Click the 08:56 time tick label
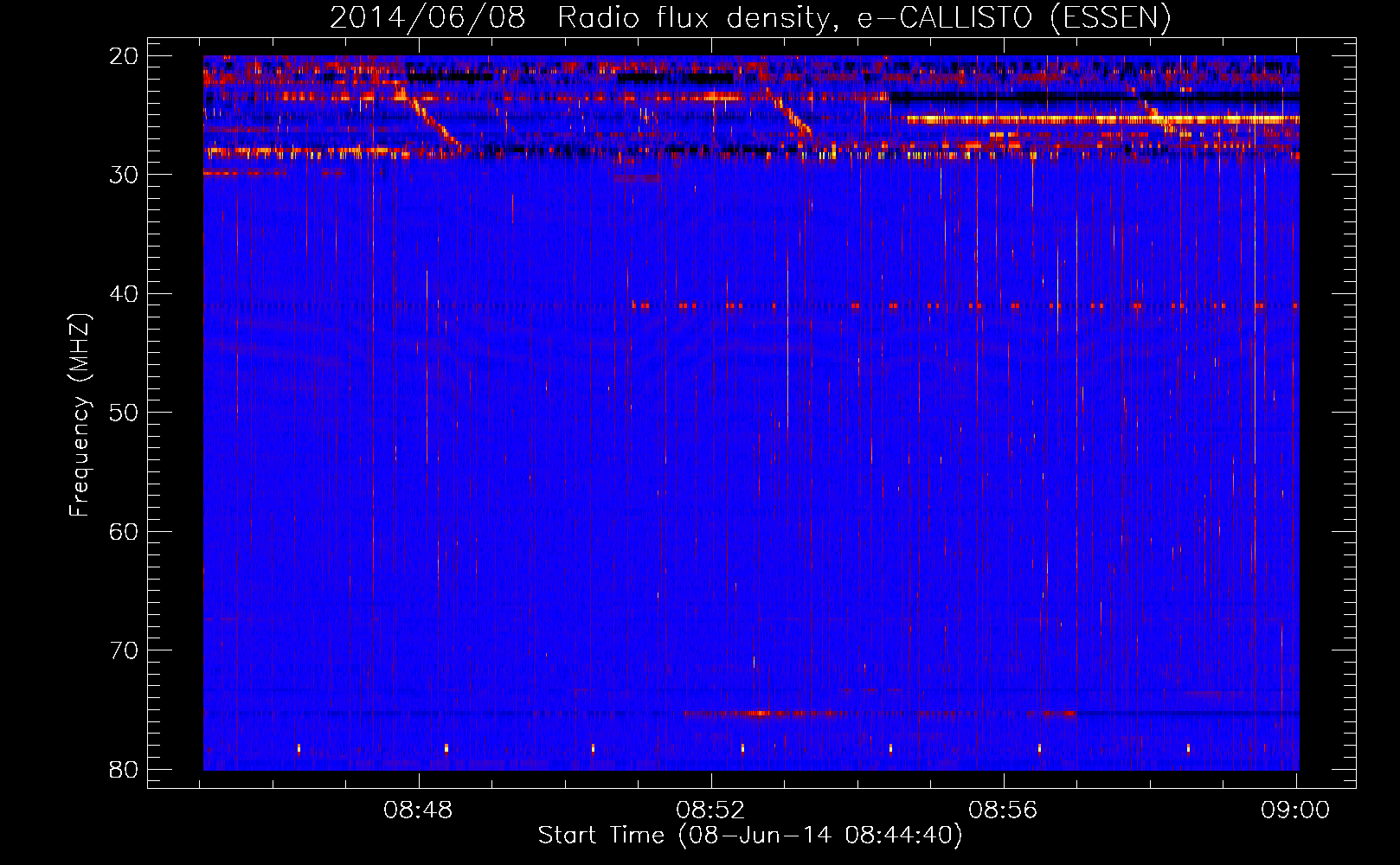The height and width of the screenshot is (865, 1400). 1003,810
